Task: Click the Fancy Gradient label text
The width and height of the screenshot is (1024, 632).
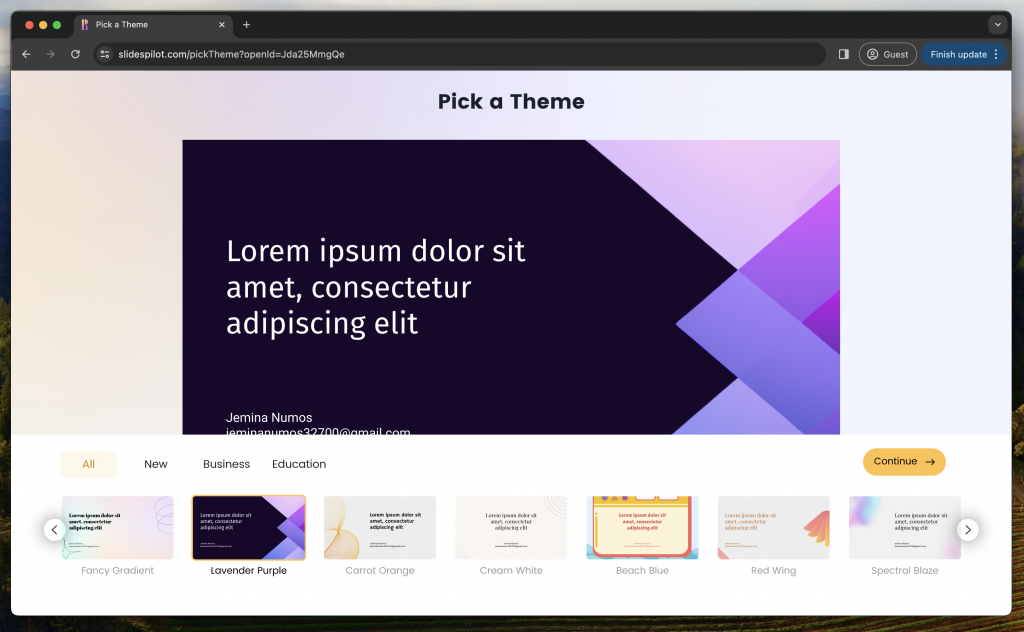Action: (x=118, y=571)
